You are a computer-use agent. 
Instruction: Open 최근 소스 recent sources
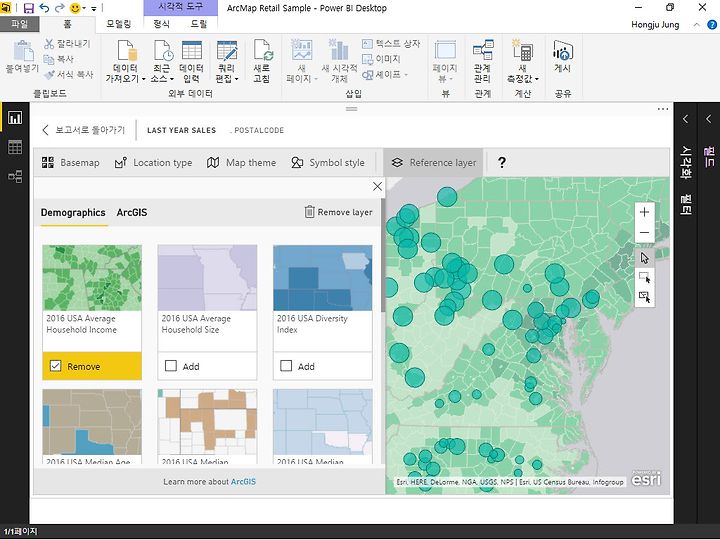[163, 61]
